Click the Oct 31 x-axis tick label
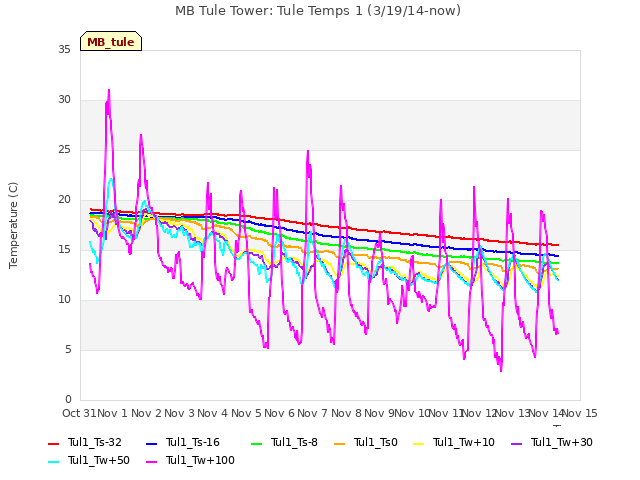640x480 pixels. coord(79,413)
